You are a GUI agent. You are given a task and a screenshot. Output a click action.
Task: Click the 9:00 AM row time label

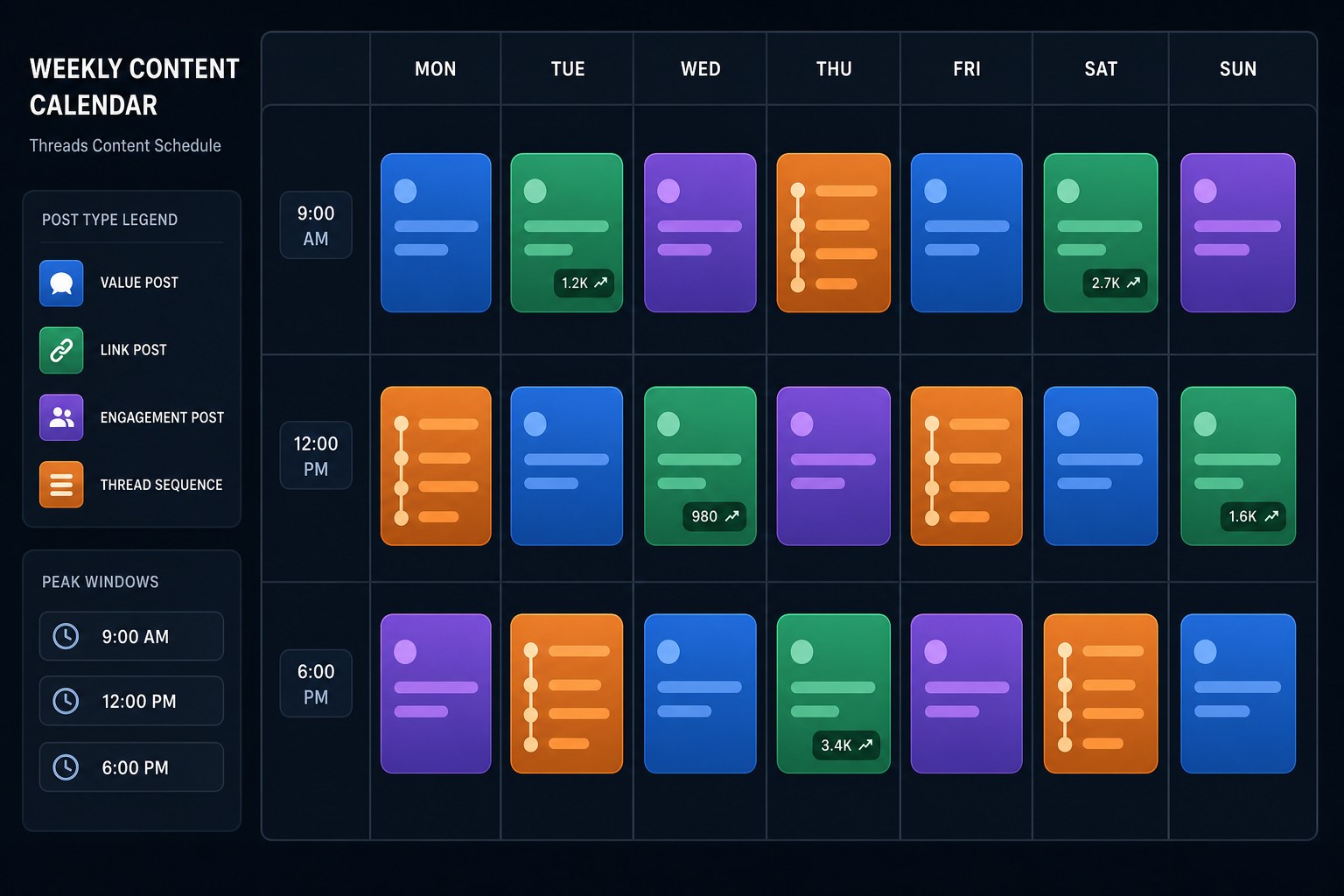(316, 225)
